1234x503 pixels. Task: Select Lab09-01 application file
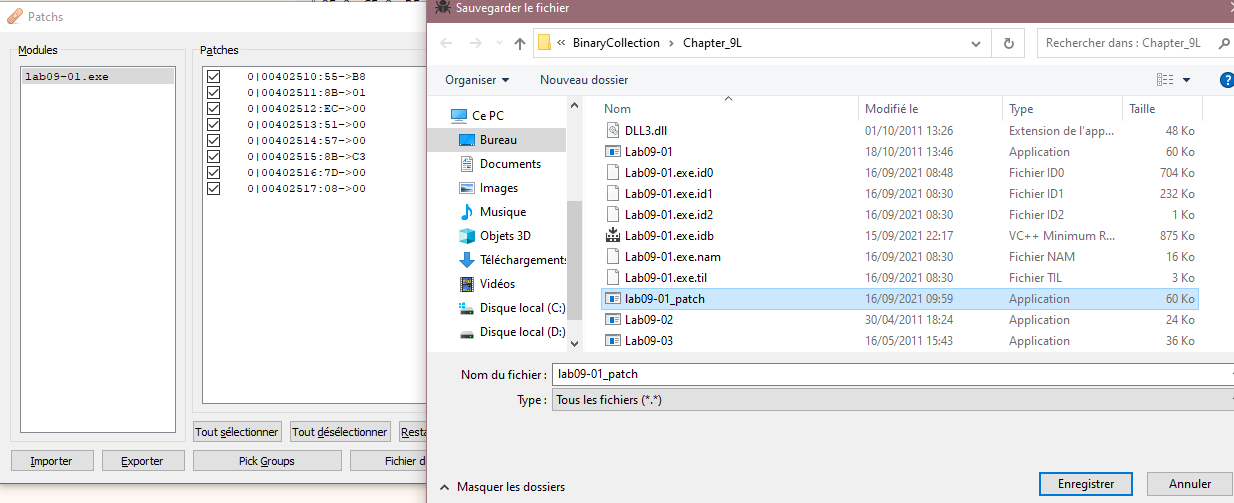coord(900,152)
